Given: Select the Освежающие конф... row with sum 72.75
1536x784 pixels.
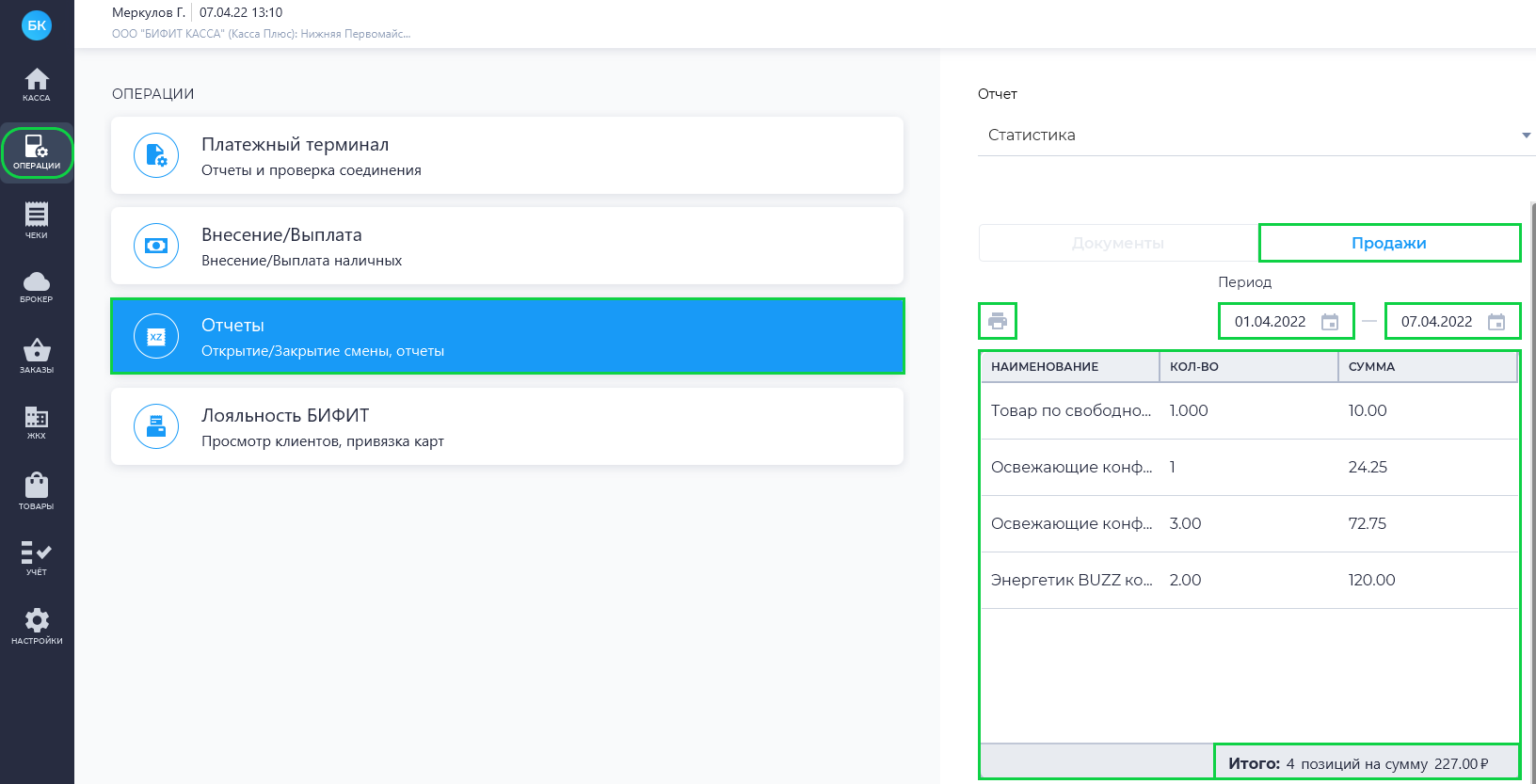Looking at the screenshot, I should coord(1250,524).
